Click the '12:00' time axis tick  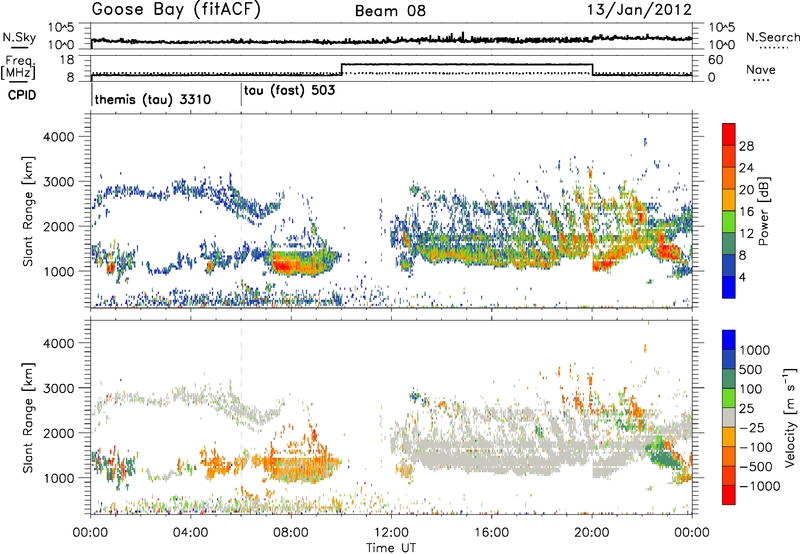pos(391,533)
